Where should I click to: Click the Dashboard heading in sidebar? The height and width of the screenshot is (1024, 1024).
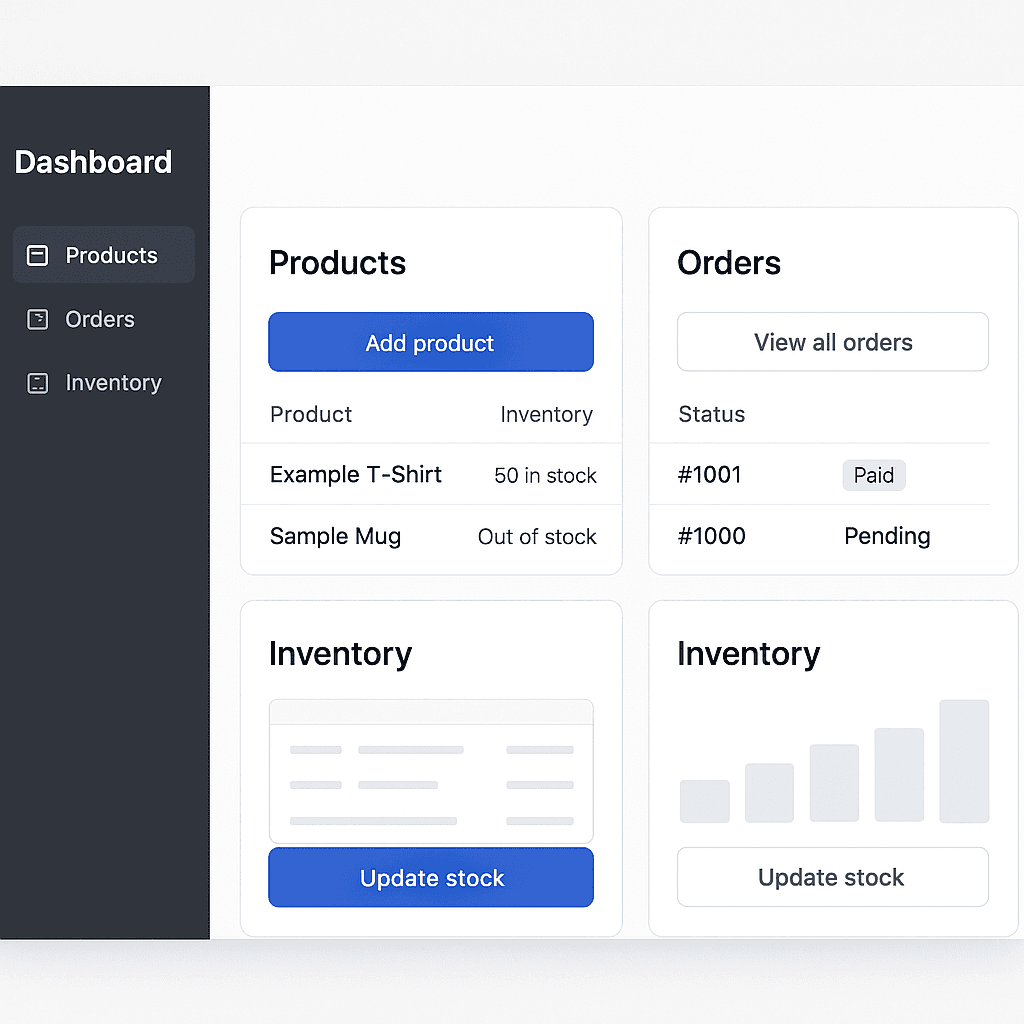tap(93, 162)
